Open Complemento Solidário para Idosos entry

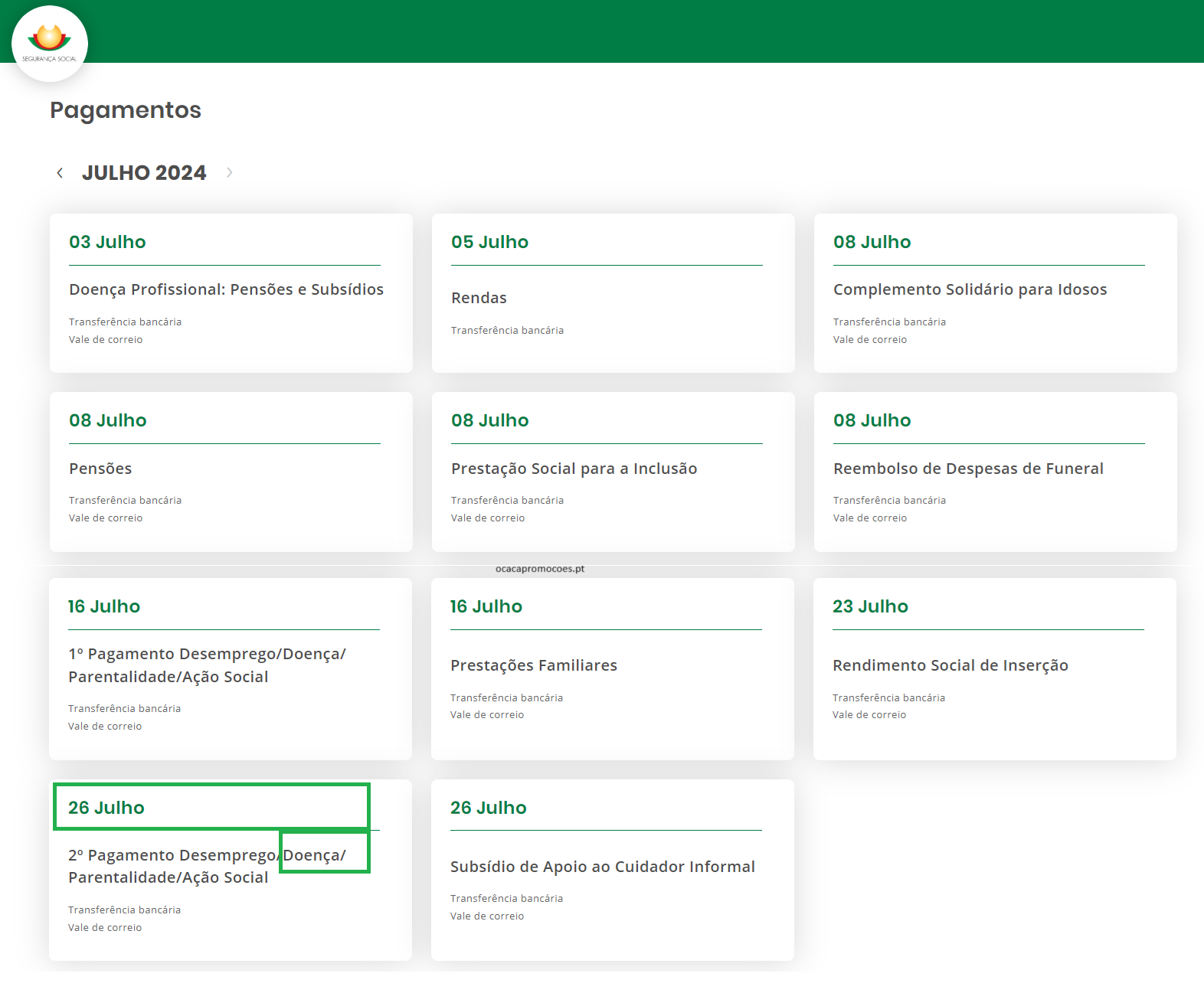tap(970, 289)
